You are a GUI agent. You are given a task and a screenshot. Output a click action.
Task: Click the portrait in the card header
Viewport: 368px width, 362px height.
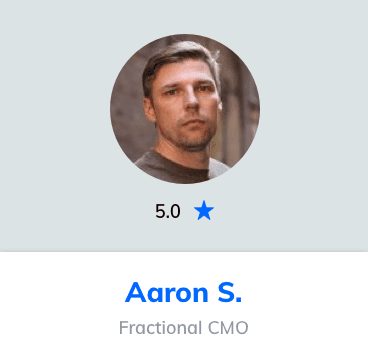185,109
